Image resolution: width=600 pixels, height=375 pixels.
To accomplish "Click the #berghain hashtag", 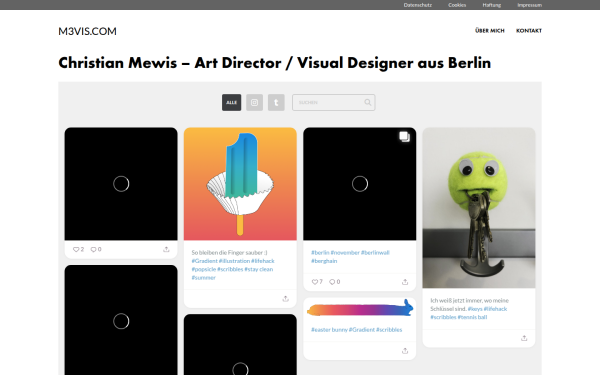I will click(324, 261).
